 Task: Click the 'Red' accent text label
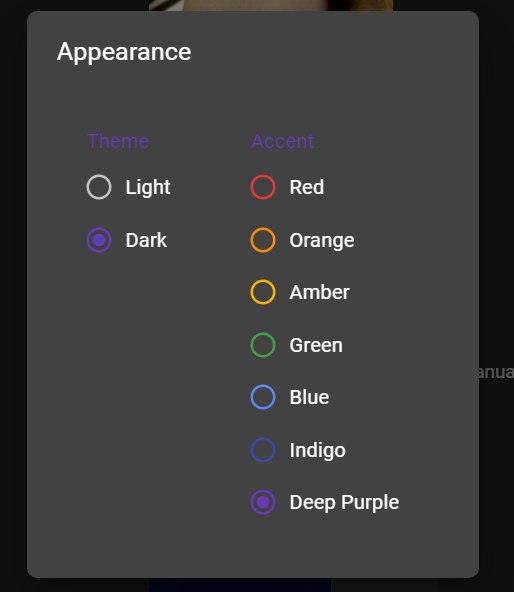pos(307,187)
